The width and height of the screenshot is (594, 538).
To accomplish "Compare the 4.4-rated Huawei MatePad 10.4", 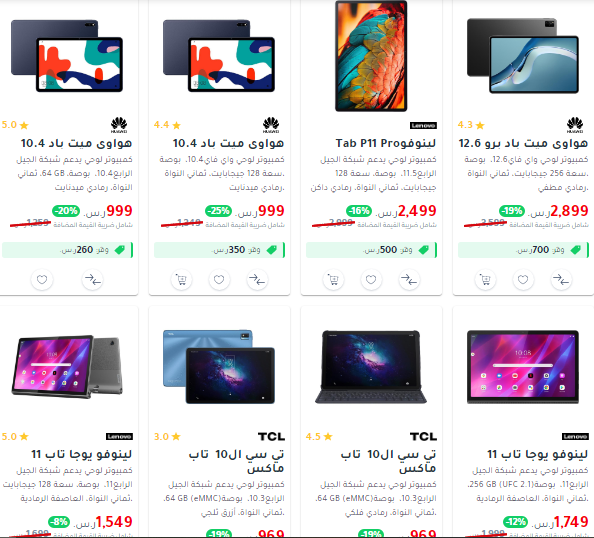I will [x=257, y=280].
